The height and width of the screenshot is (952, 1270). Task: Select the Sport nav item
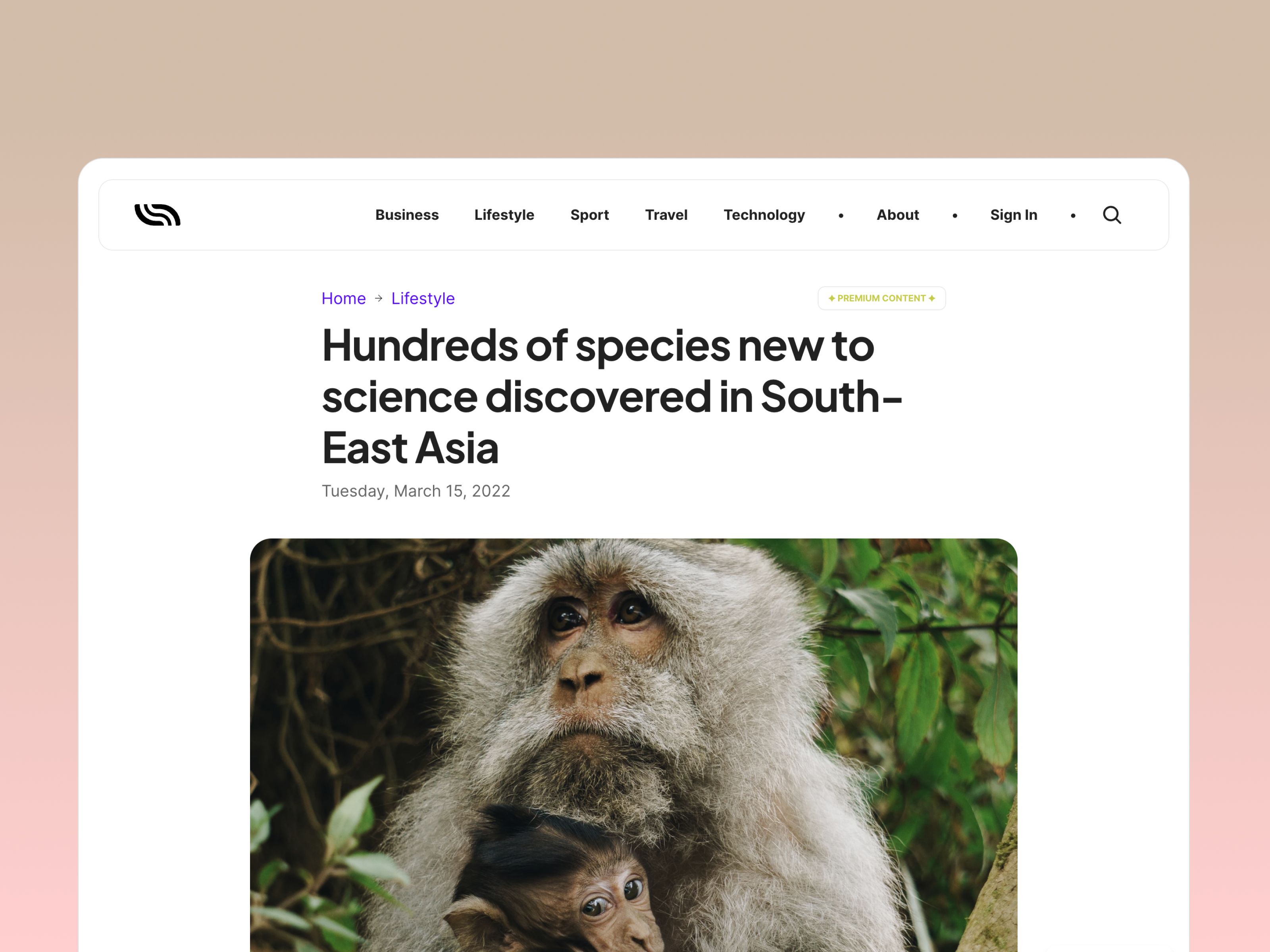pos(590,215)
